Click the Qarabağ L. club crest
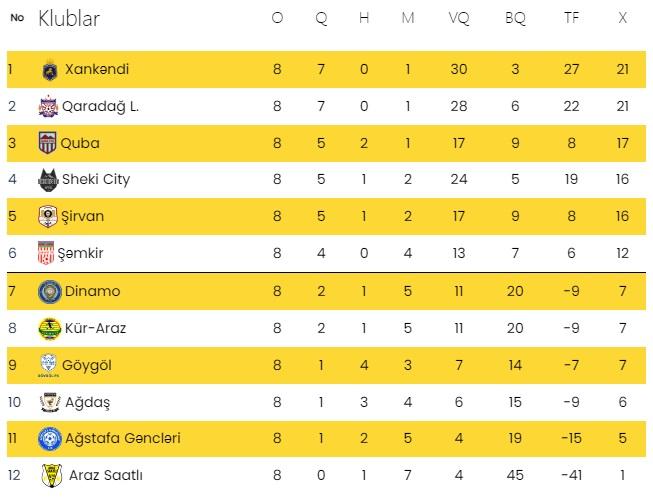 (x=47, y=107)
